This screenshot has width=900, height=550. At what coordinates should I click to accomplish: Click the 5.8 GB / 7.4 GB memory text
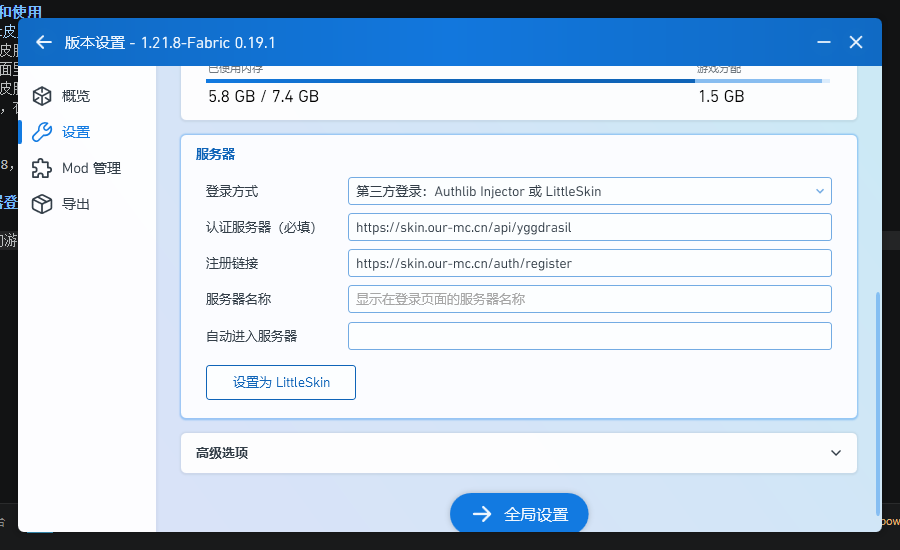(263, 96)
